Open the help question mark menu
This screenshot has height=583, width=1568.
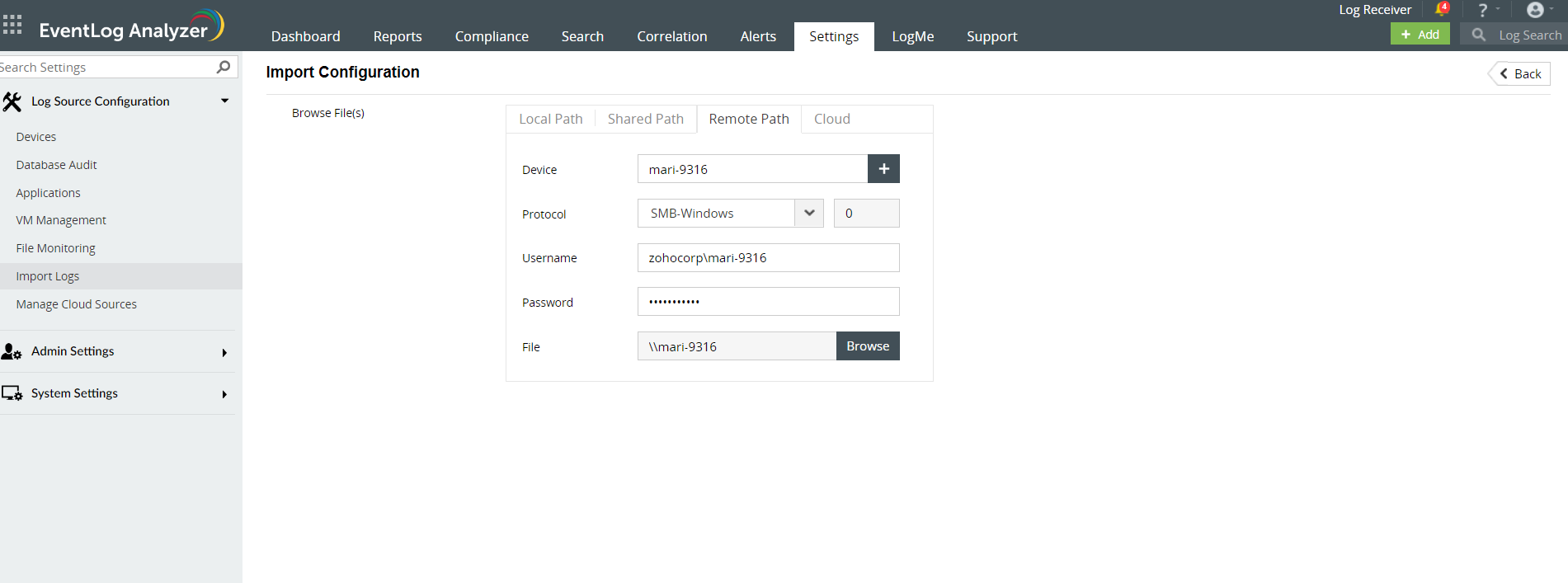(1483, 10)
